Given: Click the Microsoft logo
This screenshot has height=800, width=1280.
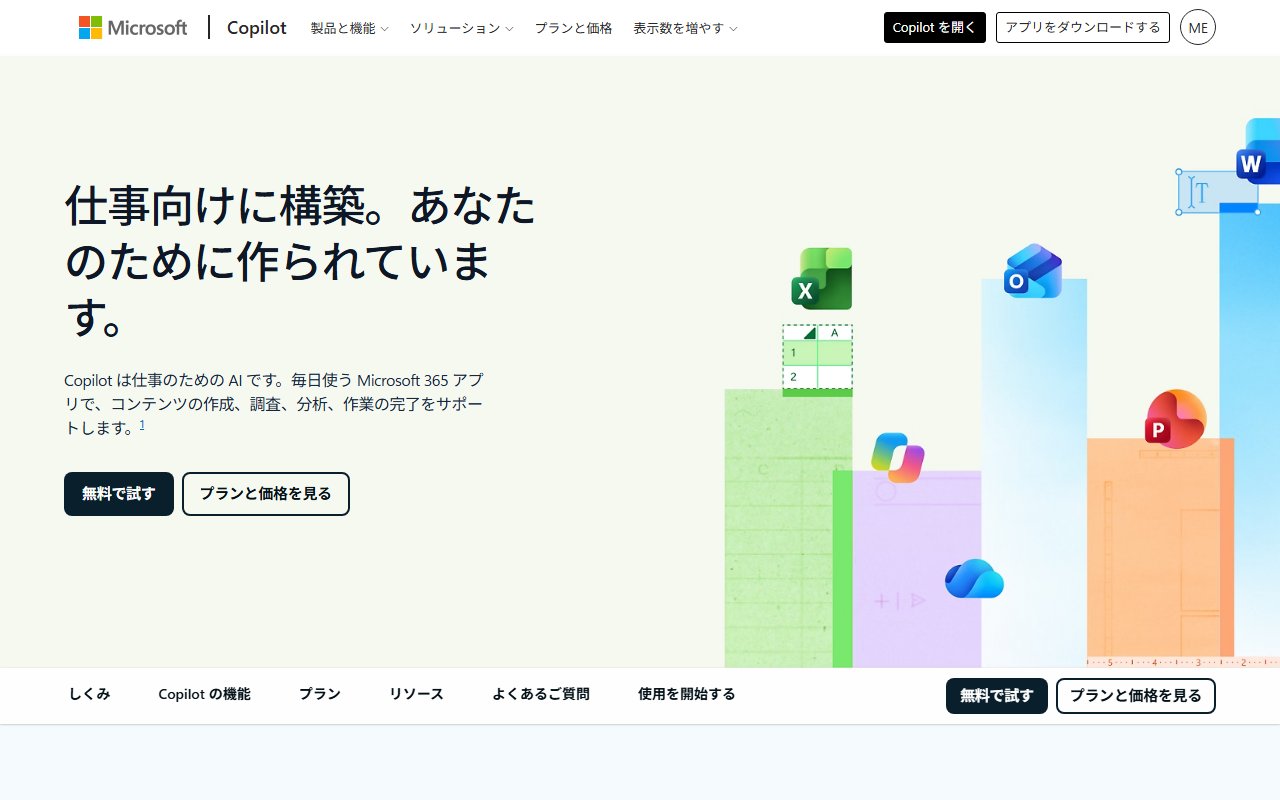Looking at the screenshot, I should coord(133,28).
